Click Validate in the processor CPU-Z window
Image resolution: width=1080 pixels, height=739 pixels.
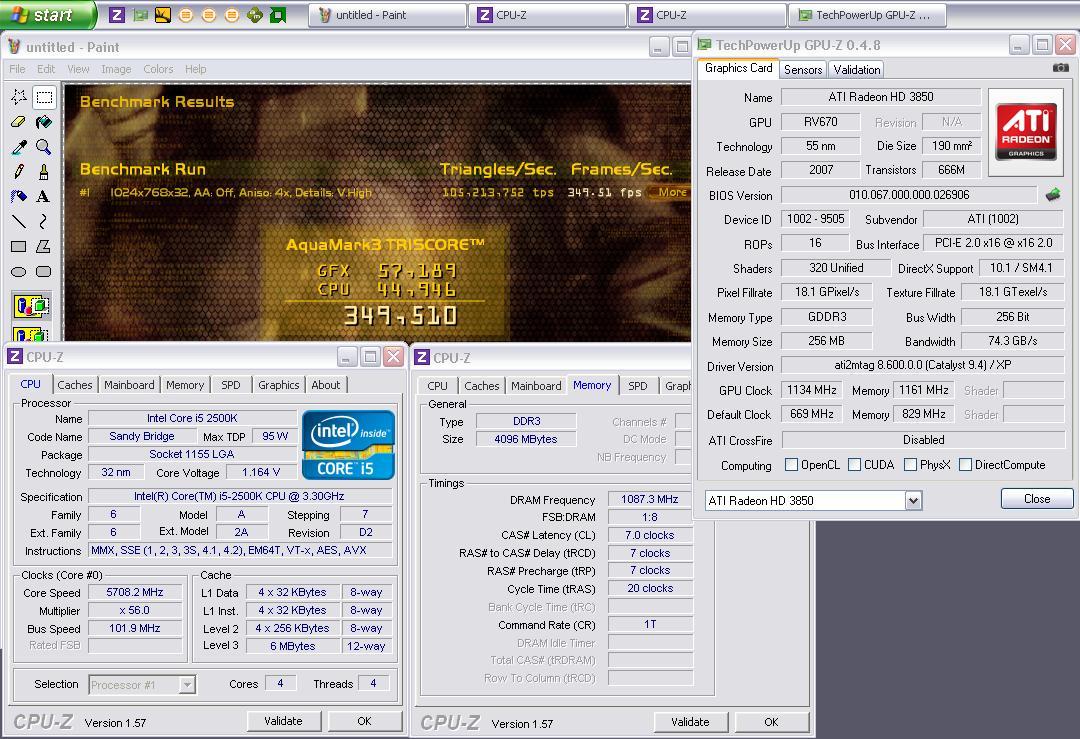(283, 721)
